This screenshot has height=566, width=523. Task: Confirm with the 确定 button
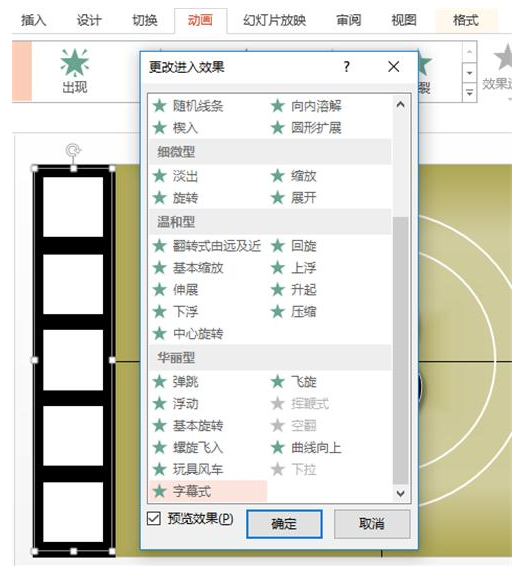click(x=284, y=524)
